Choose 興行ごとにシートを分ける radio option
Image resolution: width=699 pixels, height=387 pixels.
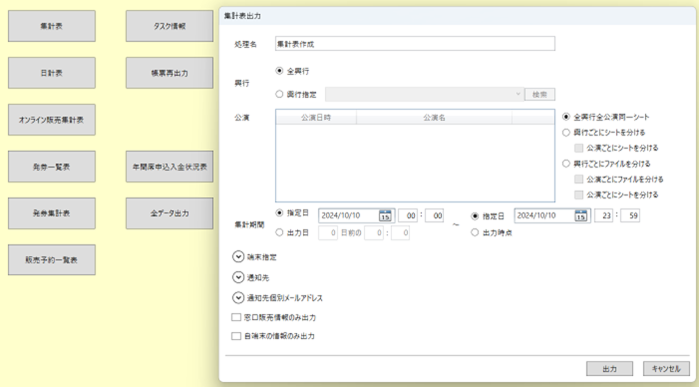tap(566, 132)
